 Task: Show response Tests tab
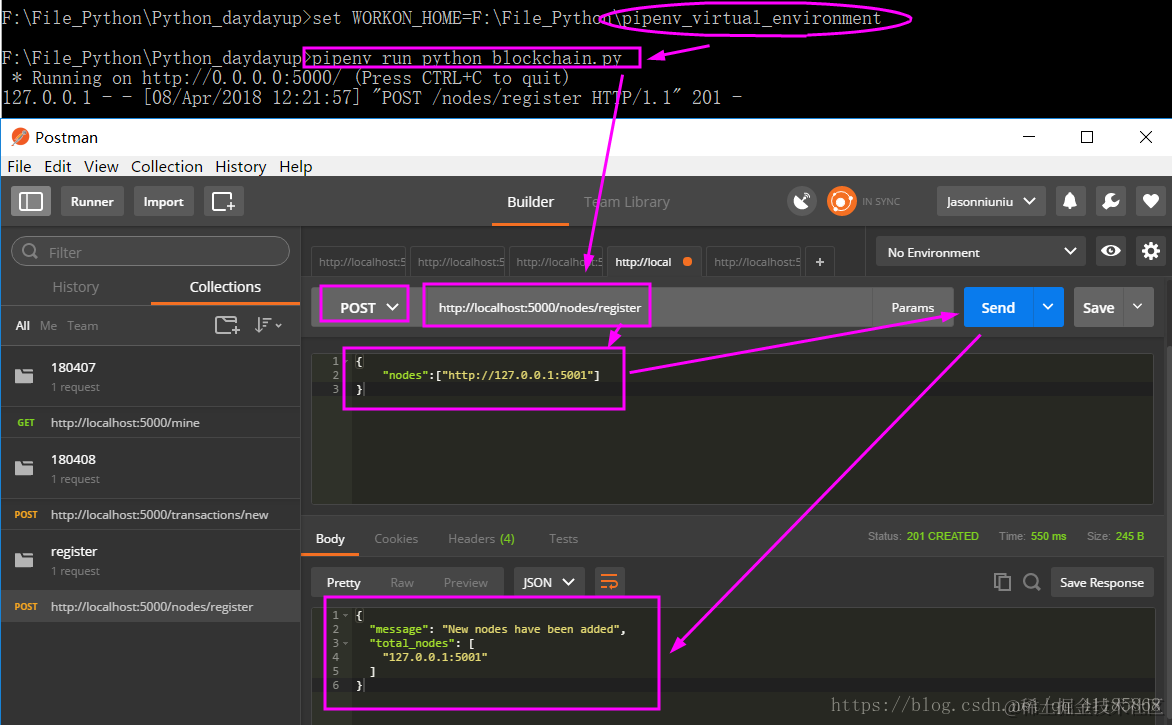563,538
